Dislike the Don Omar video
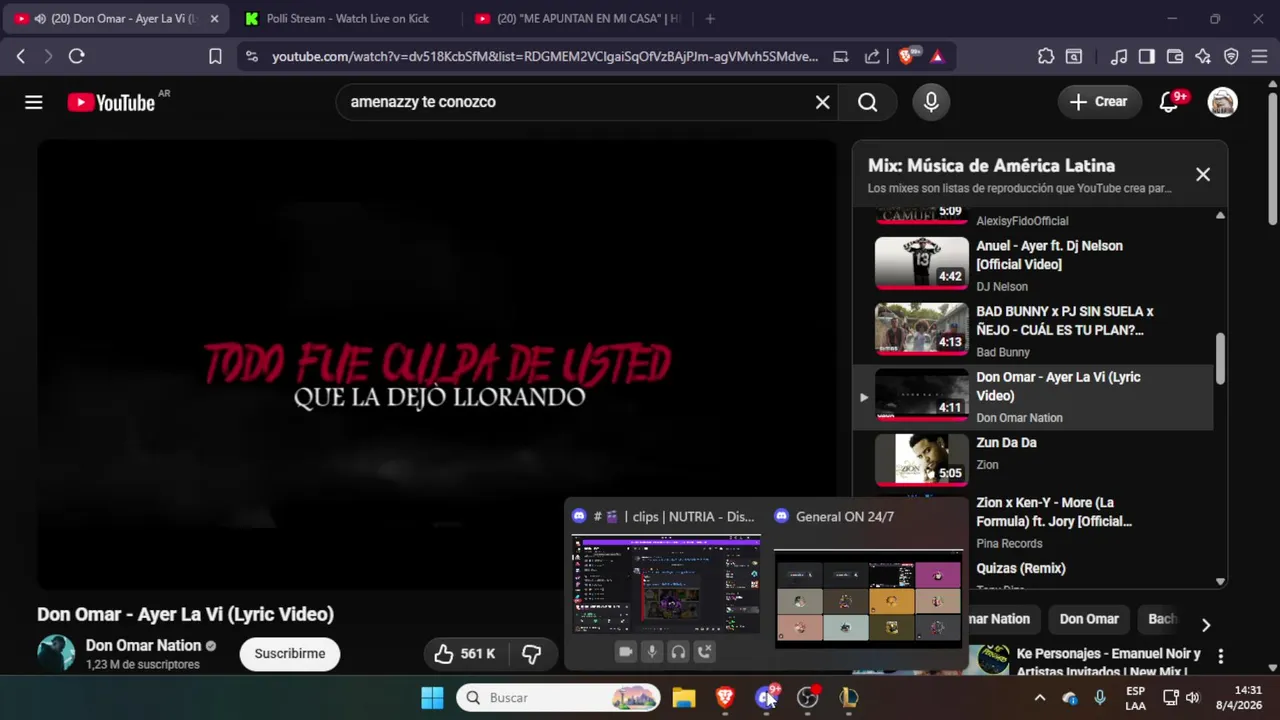Viewport: 1280px width, 720px height. pyautogui.click(x=531, y=654)
